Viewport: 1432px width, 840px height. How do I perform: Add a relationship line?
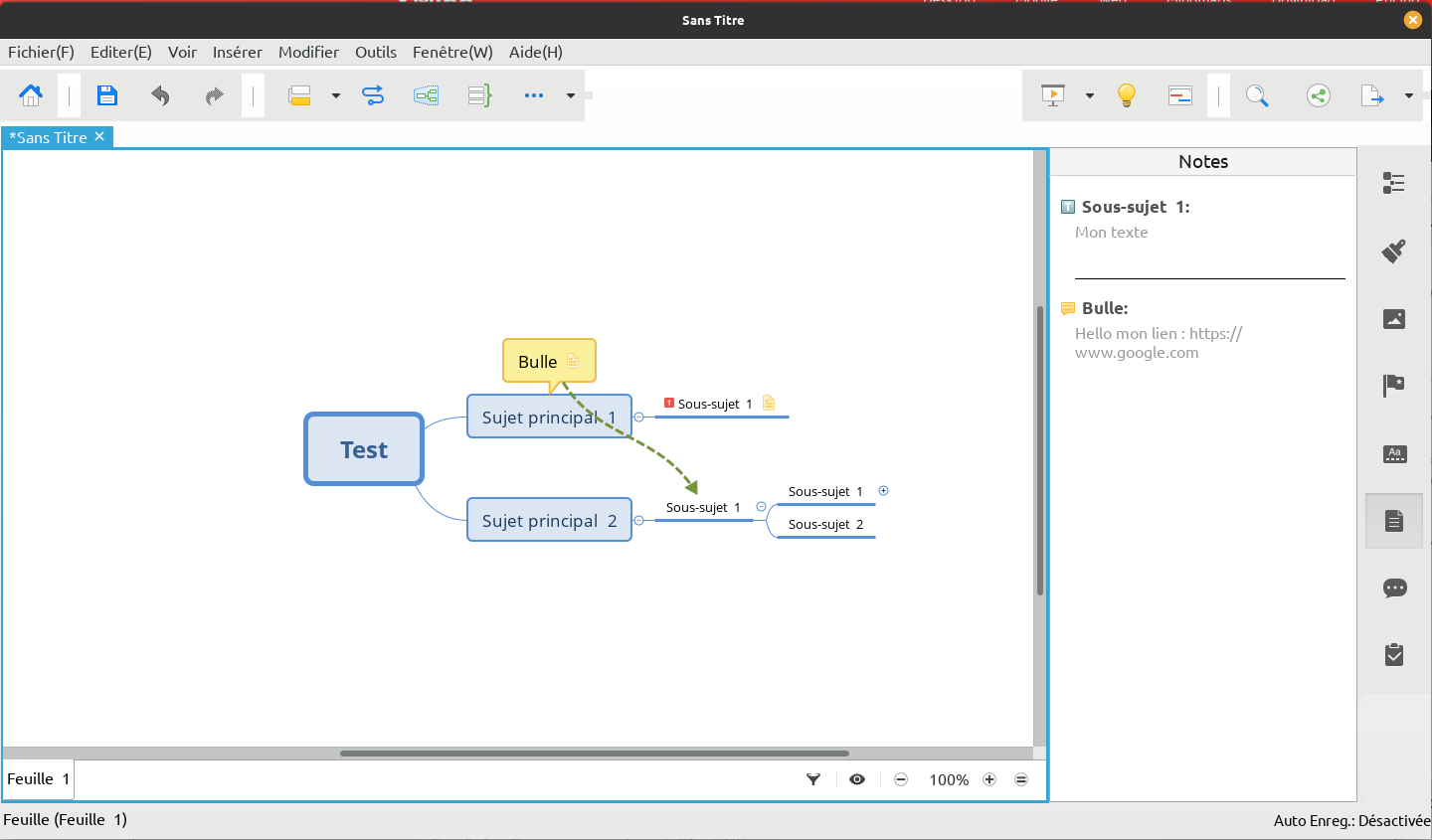(373, 95)
